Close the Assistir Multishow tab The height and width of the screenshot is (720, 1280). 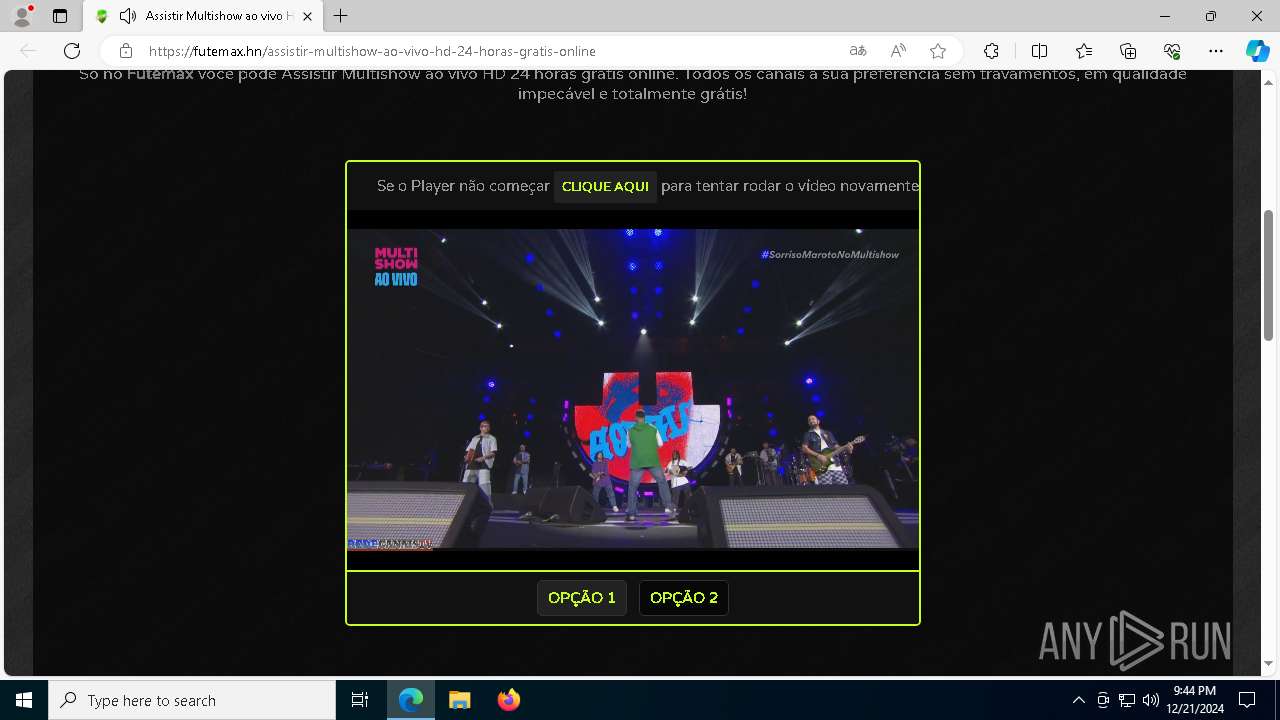pyautogui.click(x=307, y=16)
